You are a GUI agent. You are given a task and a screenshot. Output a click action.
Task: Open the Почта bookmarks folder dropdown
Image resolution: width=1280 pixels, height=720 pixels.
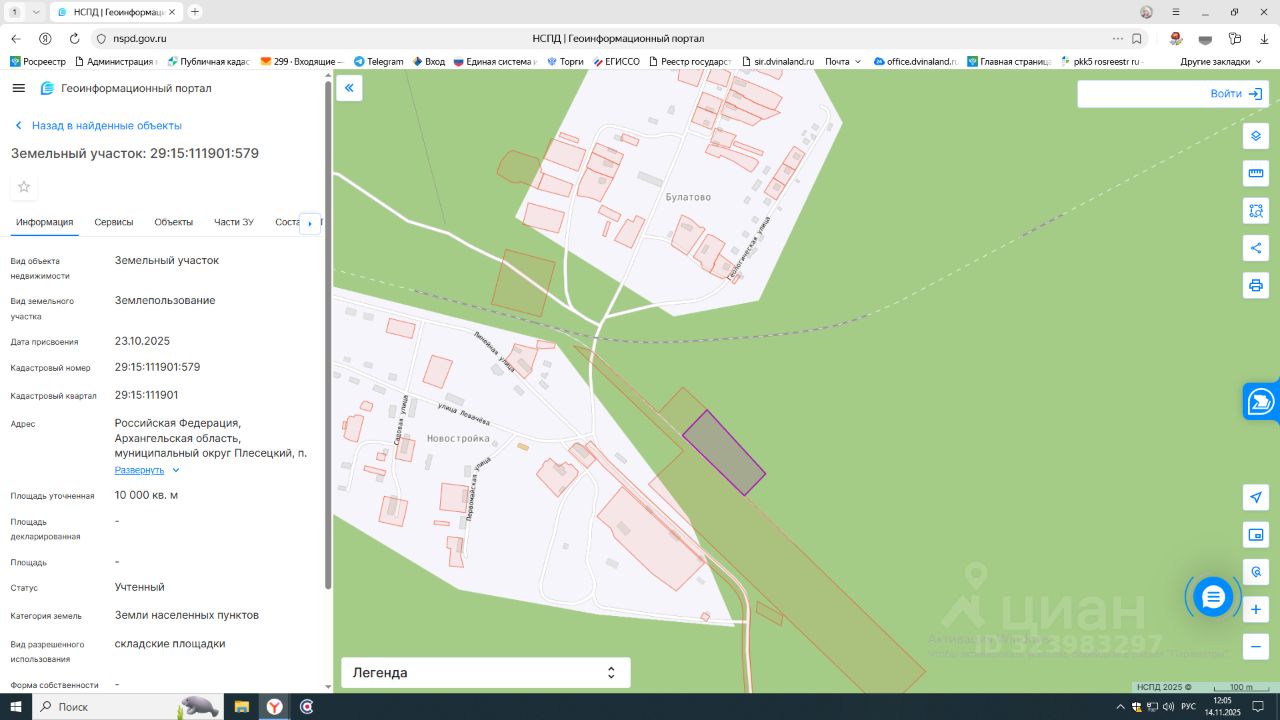843,62
